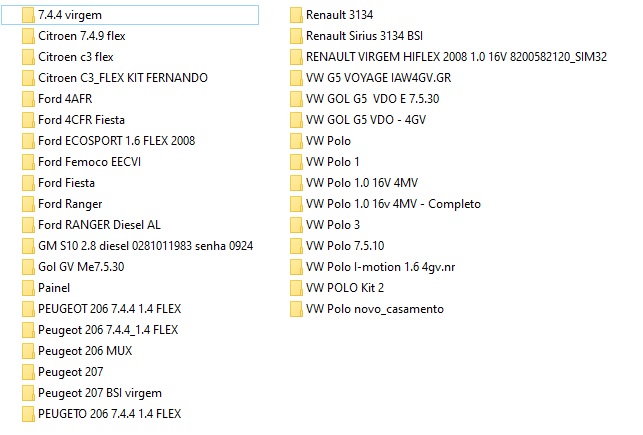Select Ford ECOSPORT 1.6 FLEX 2008 folder
This screenshot has height=435, width=643.
[x=115, y=141]
